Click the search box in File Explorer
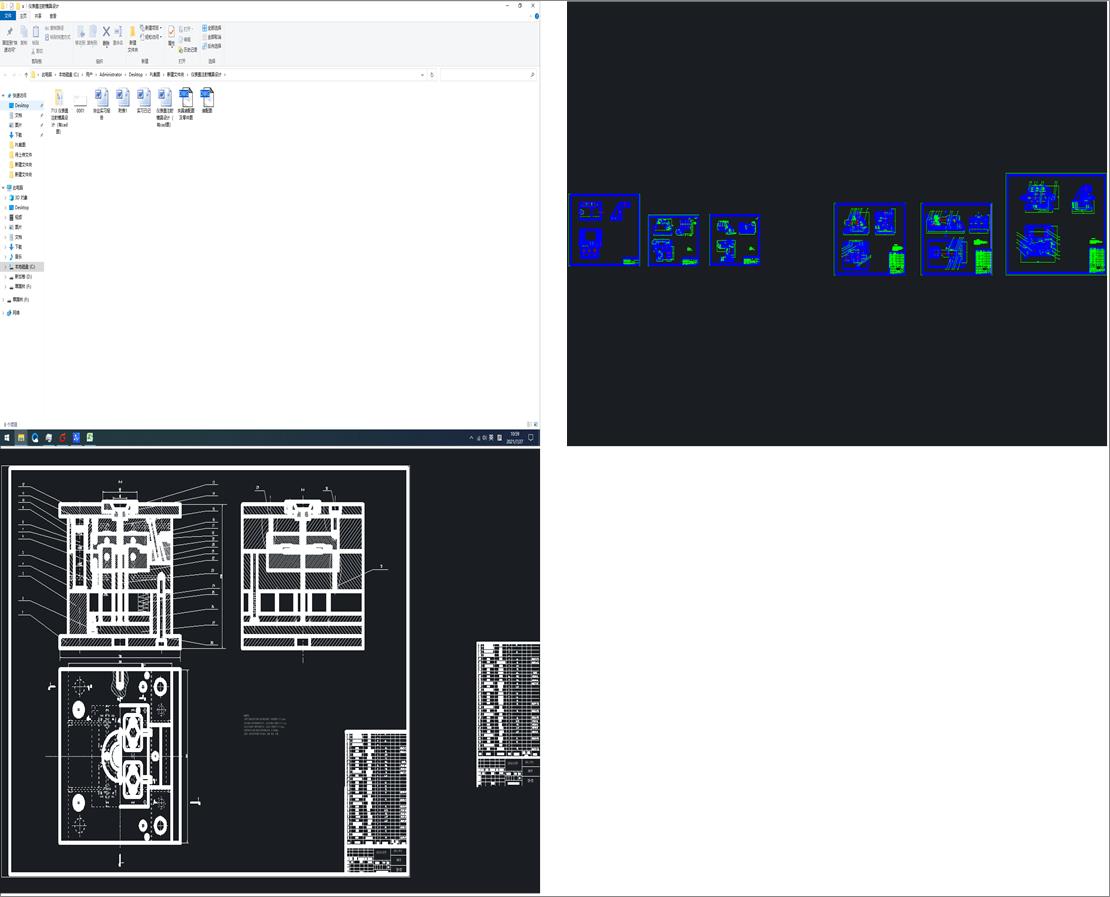The width and height of the screenshot is (1110, 897). (485, 75)
